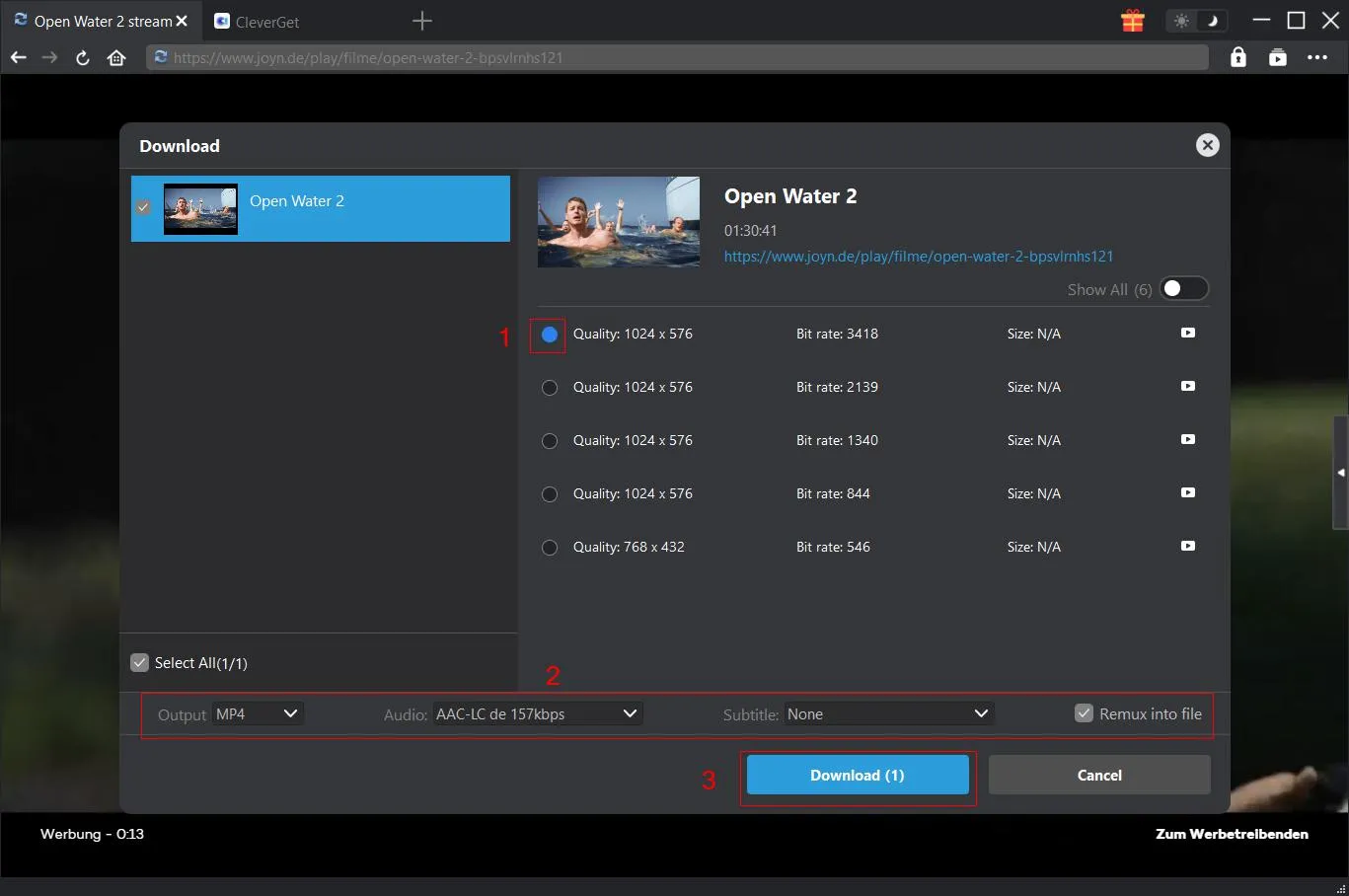Open a new tab with plus button
The image size is (1349, 896).
coord(422,21)
